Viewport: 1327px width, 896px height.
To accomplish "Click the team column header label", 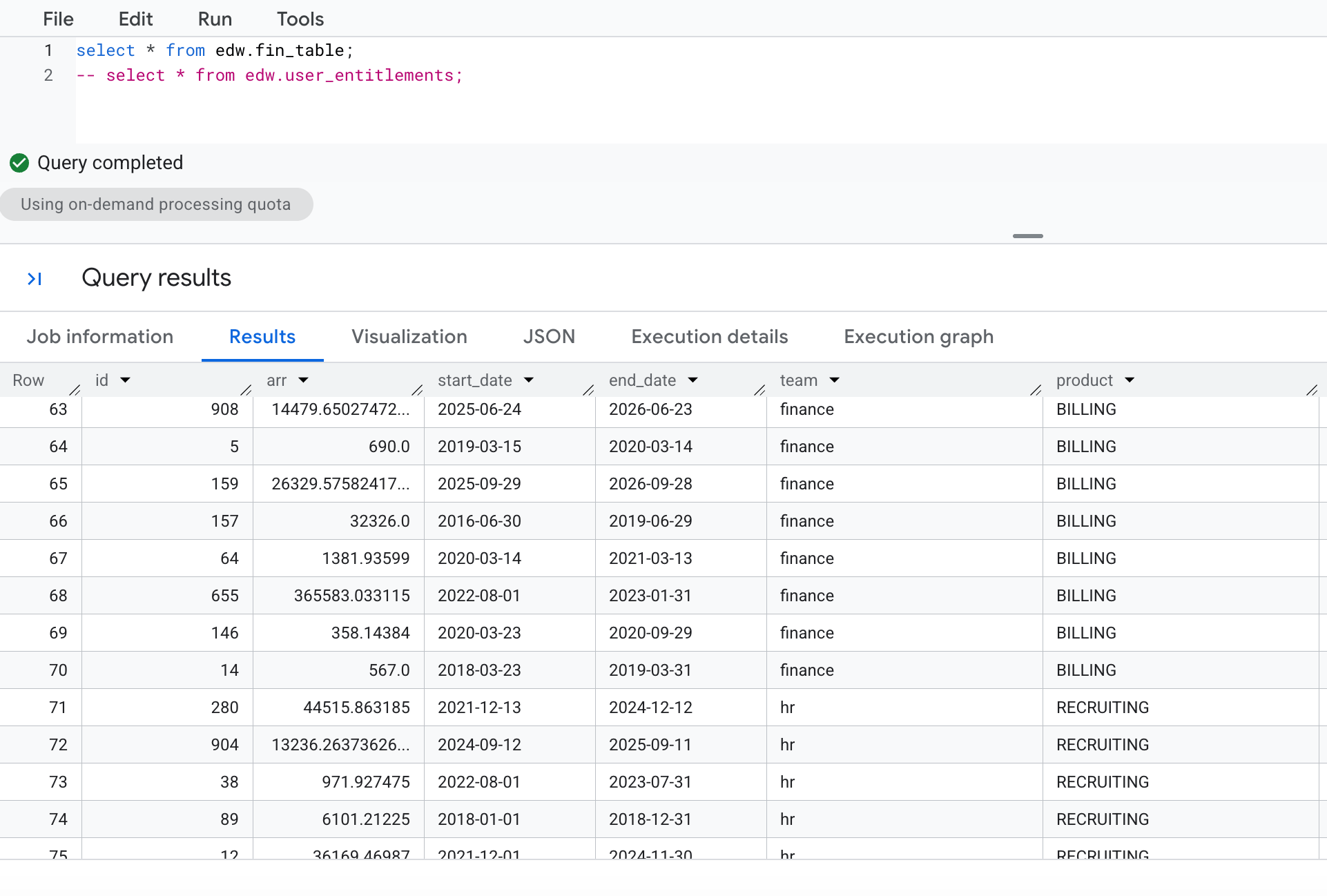I will click(x=799, y=380).
